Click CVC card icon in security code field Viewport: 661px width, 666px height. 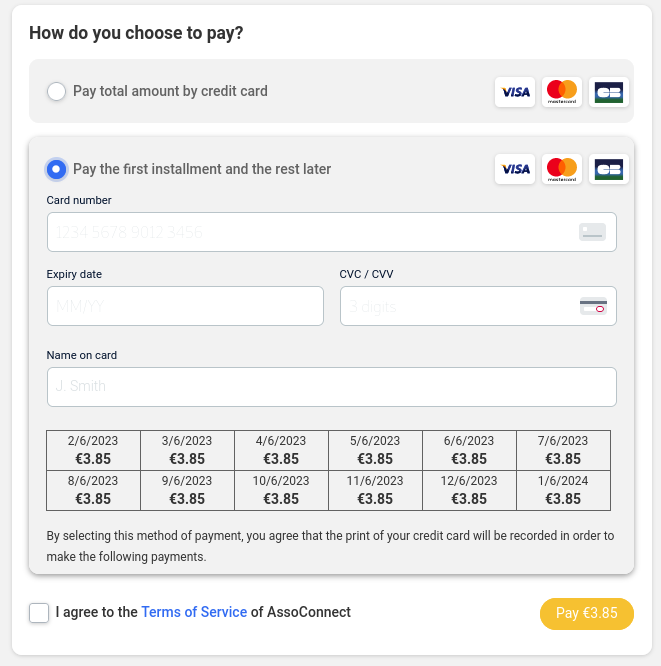point(593,306)
